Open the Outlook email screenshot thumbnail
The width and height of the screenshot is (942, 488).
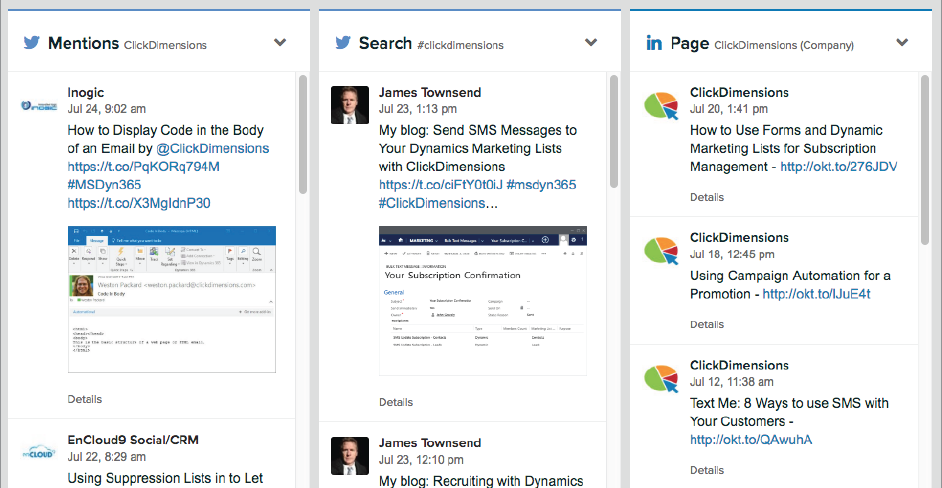coord(172,299)
